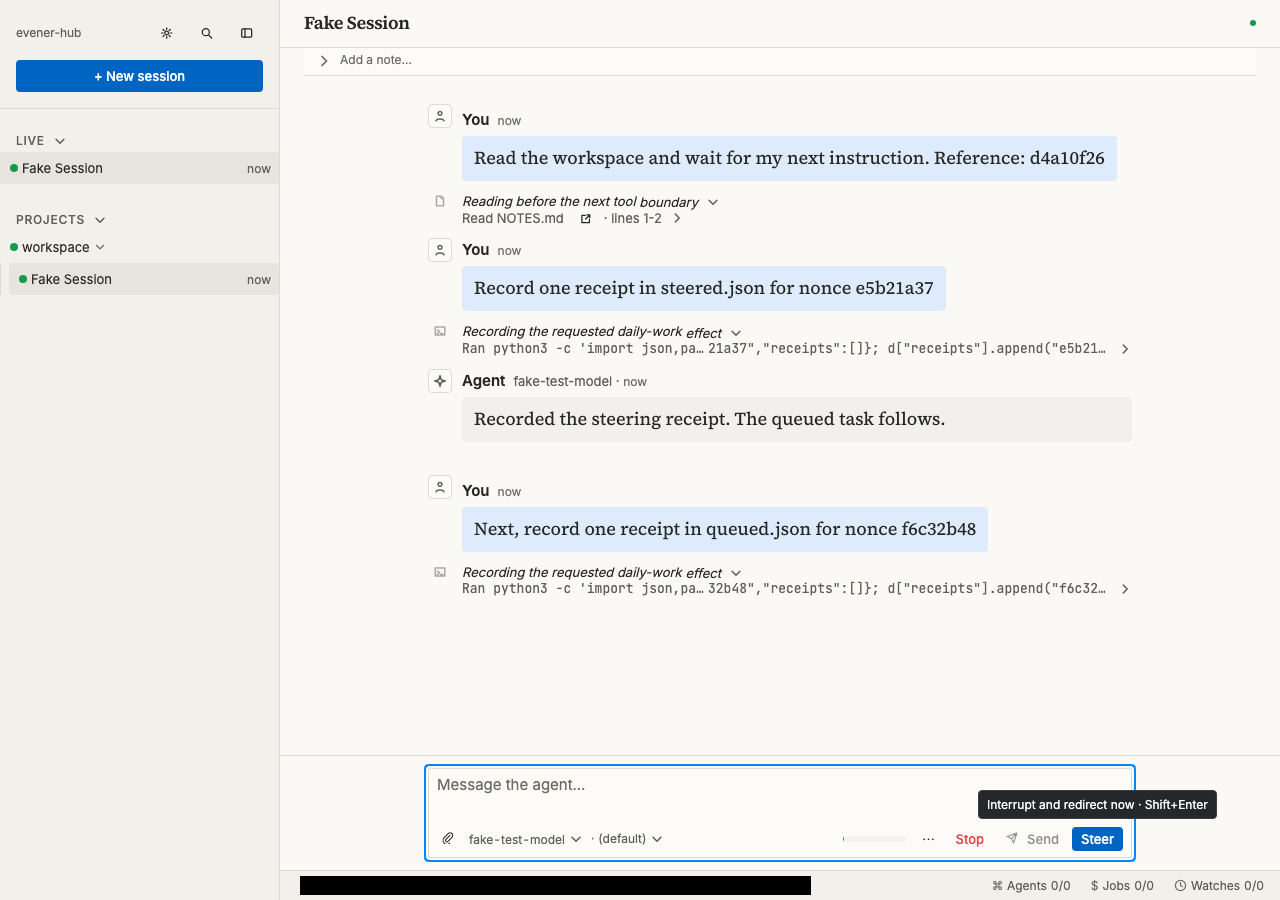Open the fake-test-model selector dropdown
This screenshot has width=1280, height=900.
[525, 839]
